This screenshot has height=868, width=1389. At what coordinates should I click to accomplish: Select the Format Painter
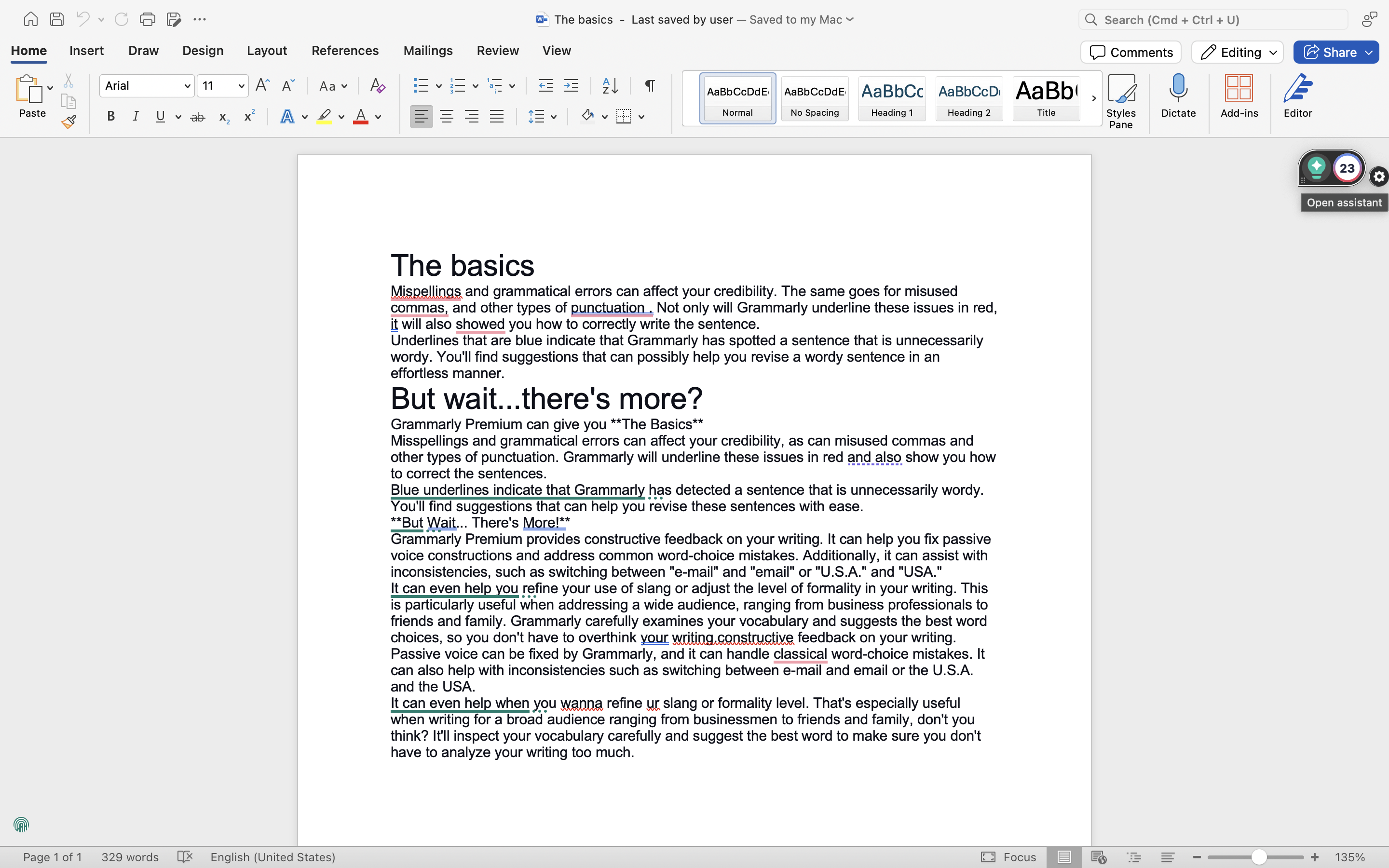pyautogui.click(x=69, y=121)
